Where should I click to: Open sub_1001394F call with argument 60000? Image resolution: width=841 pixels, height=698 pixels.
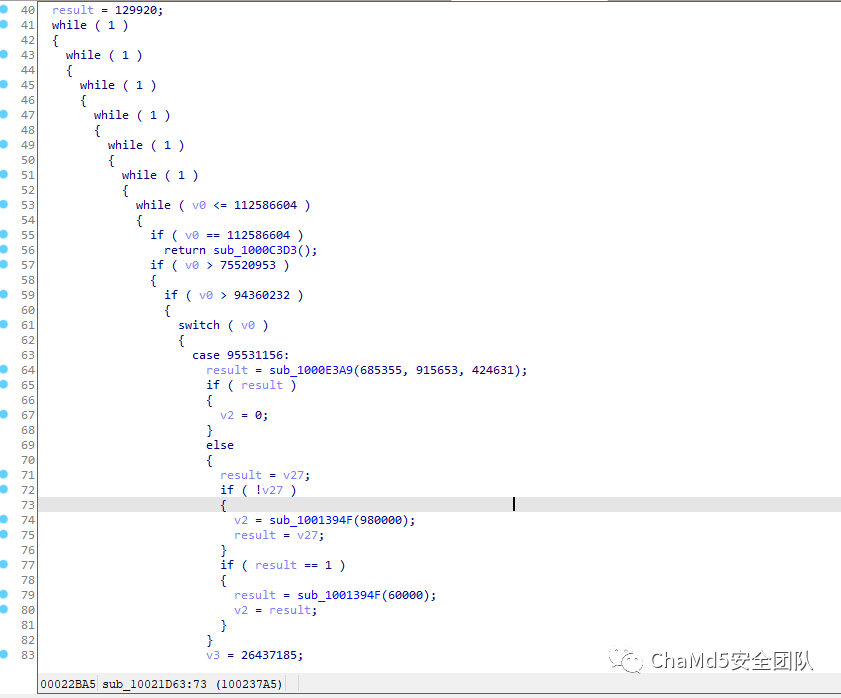(339, 596)
